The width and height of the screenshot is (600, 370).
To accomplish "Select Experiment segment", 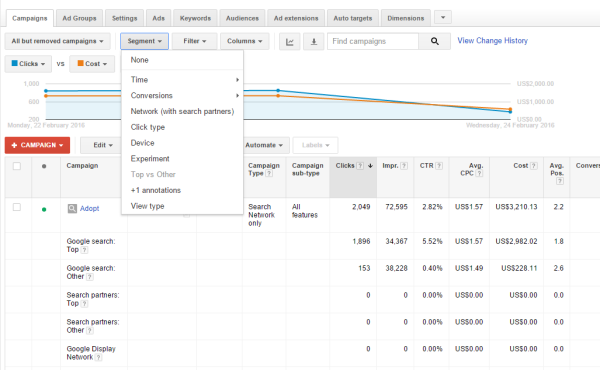I will point(183,158).
